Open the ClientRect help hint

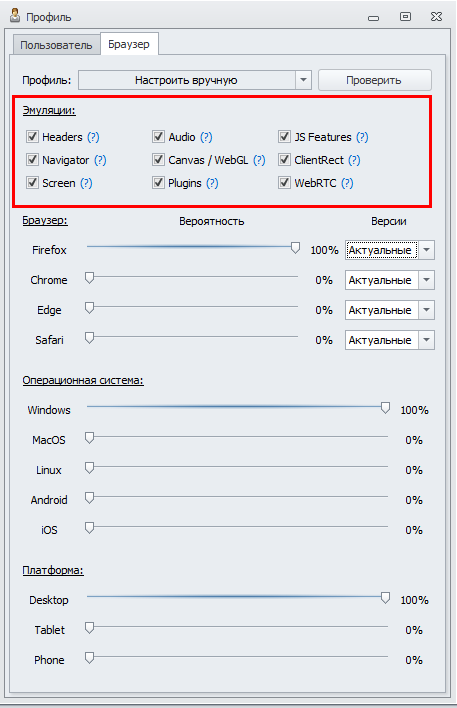point(354,160)
